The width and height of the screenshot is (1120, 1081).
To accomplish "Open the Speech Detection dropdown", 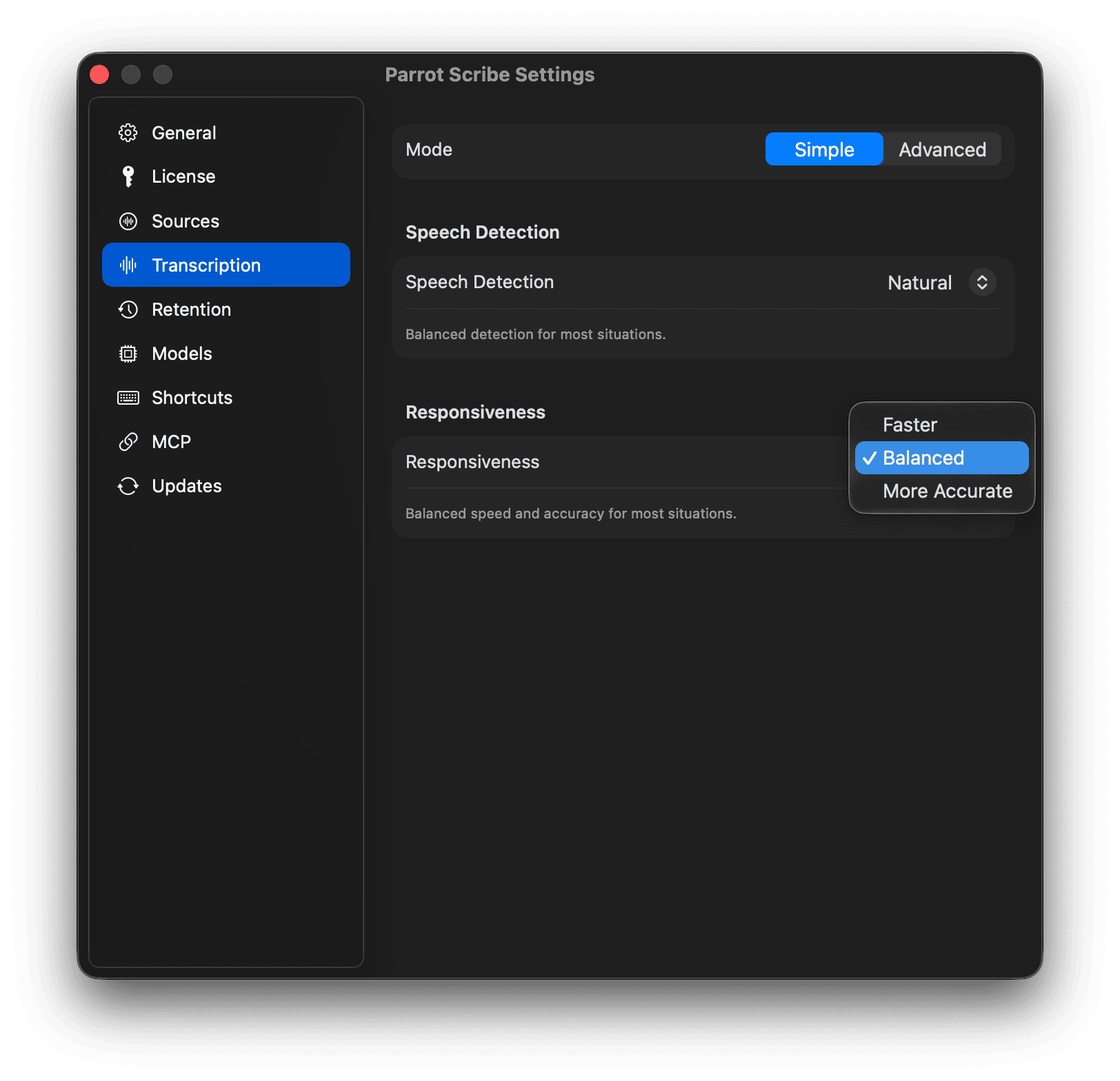I will coord(941,282).
